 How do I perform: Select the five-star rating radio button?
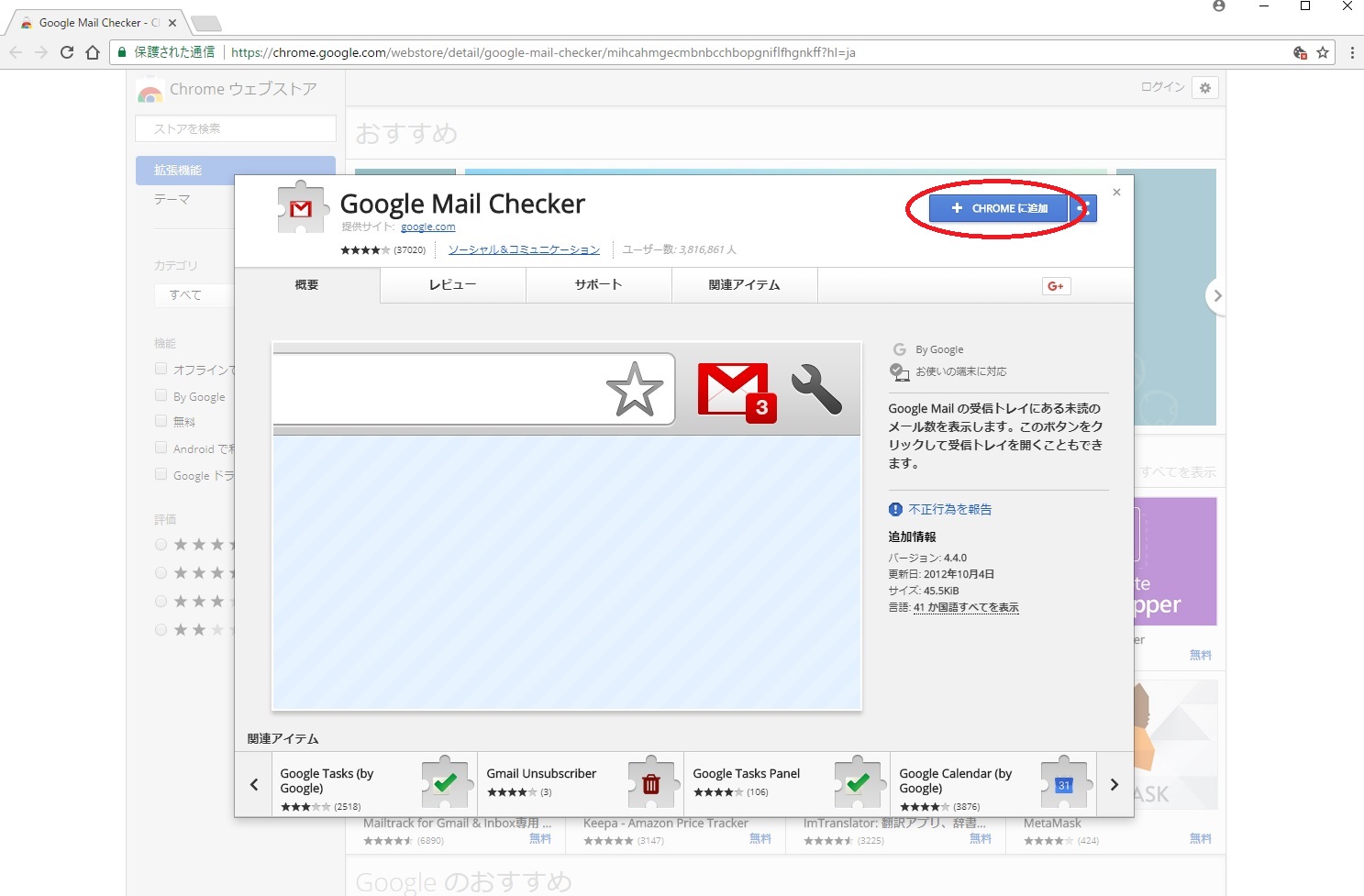tap(161, 545)
